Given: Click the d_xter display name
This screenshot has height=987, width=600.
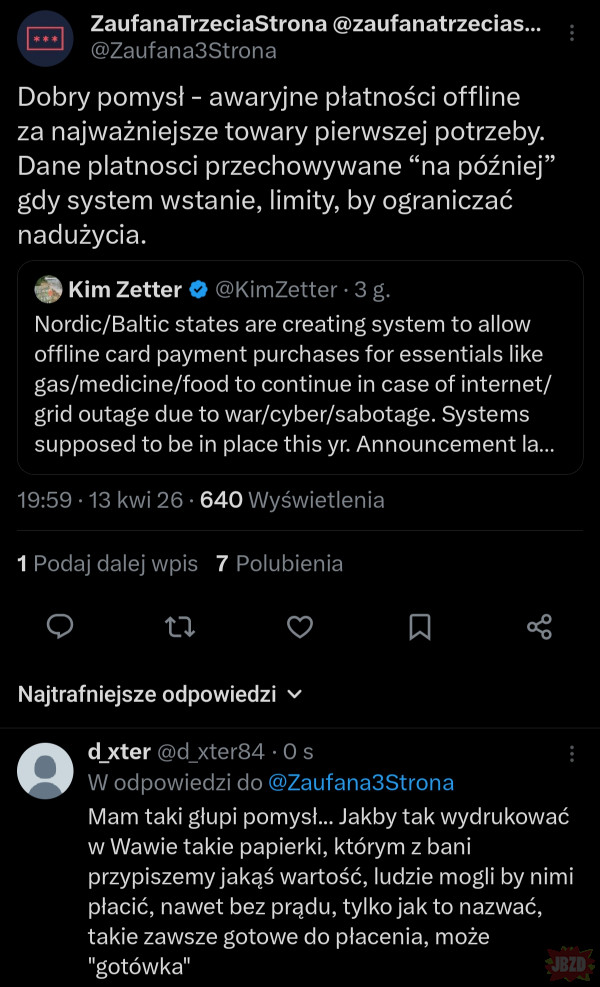Looking at the screenshot, I should 119,752.
